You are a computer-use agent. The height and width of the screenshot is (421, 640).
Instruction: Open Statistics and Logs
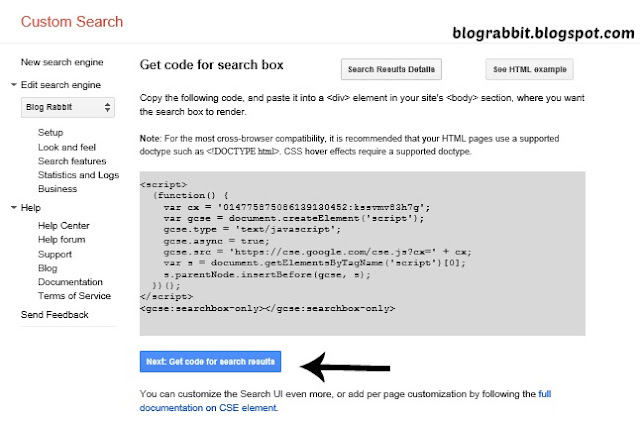pos(78,175)
